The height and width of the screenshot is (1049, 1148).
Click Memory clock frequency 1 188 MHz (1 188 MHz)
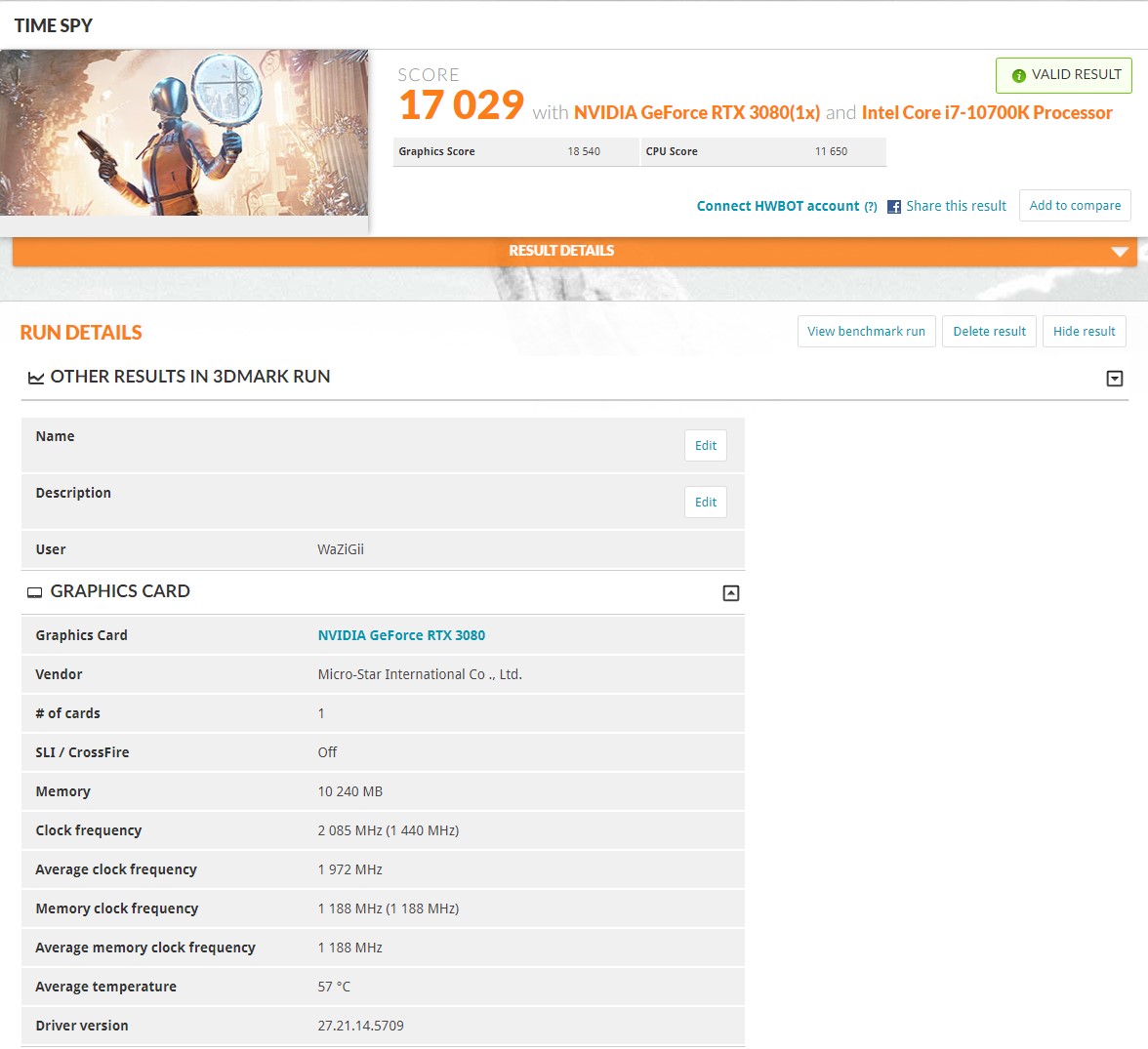pyautogui.click(x=389, y=908)
